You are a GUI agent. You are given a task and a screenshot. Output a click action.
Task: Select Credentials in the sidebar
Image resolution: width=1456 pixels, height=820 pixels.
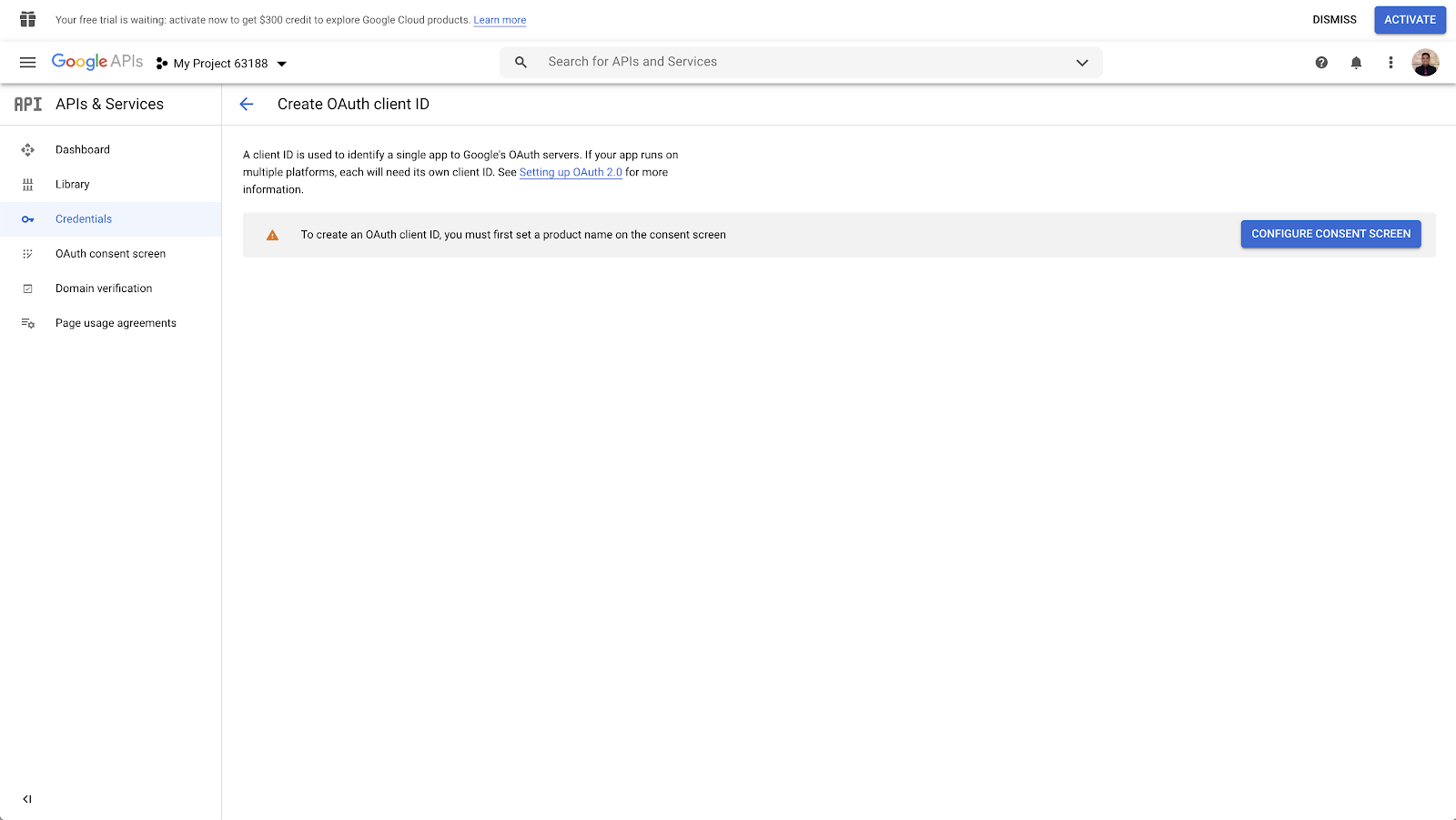pyautogui.click(x=110, y=219)
